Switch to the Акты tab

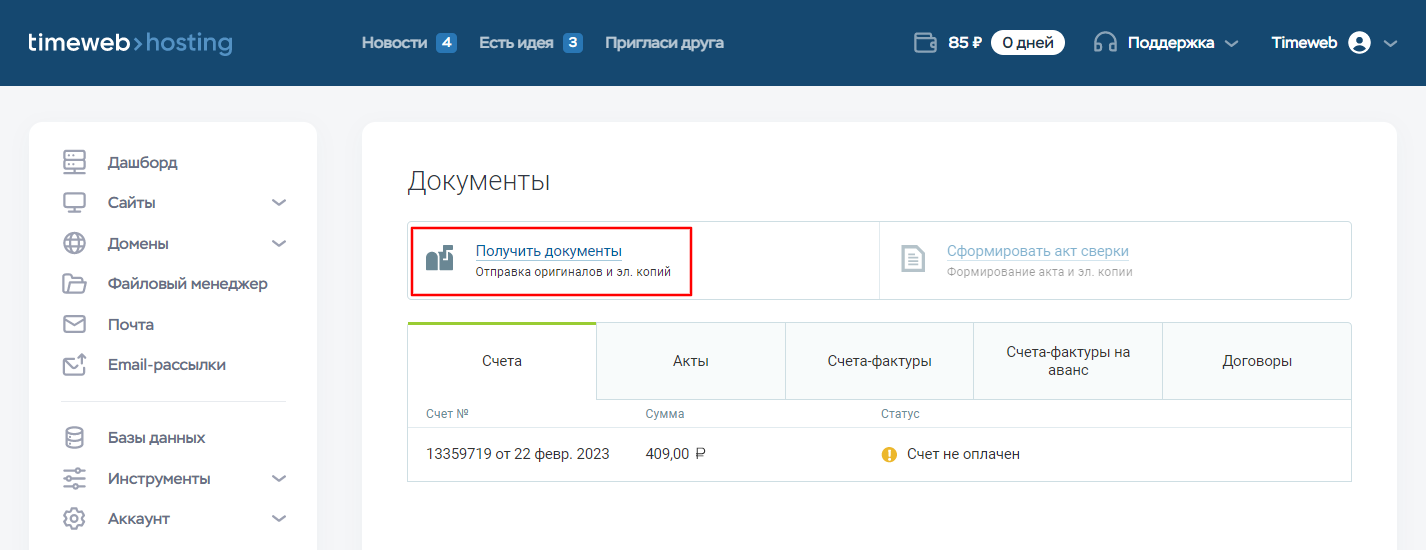pyautogui.click(x=691, y=361)
